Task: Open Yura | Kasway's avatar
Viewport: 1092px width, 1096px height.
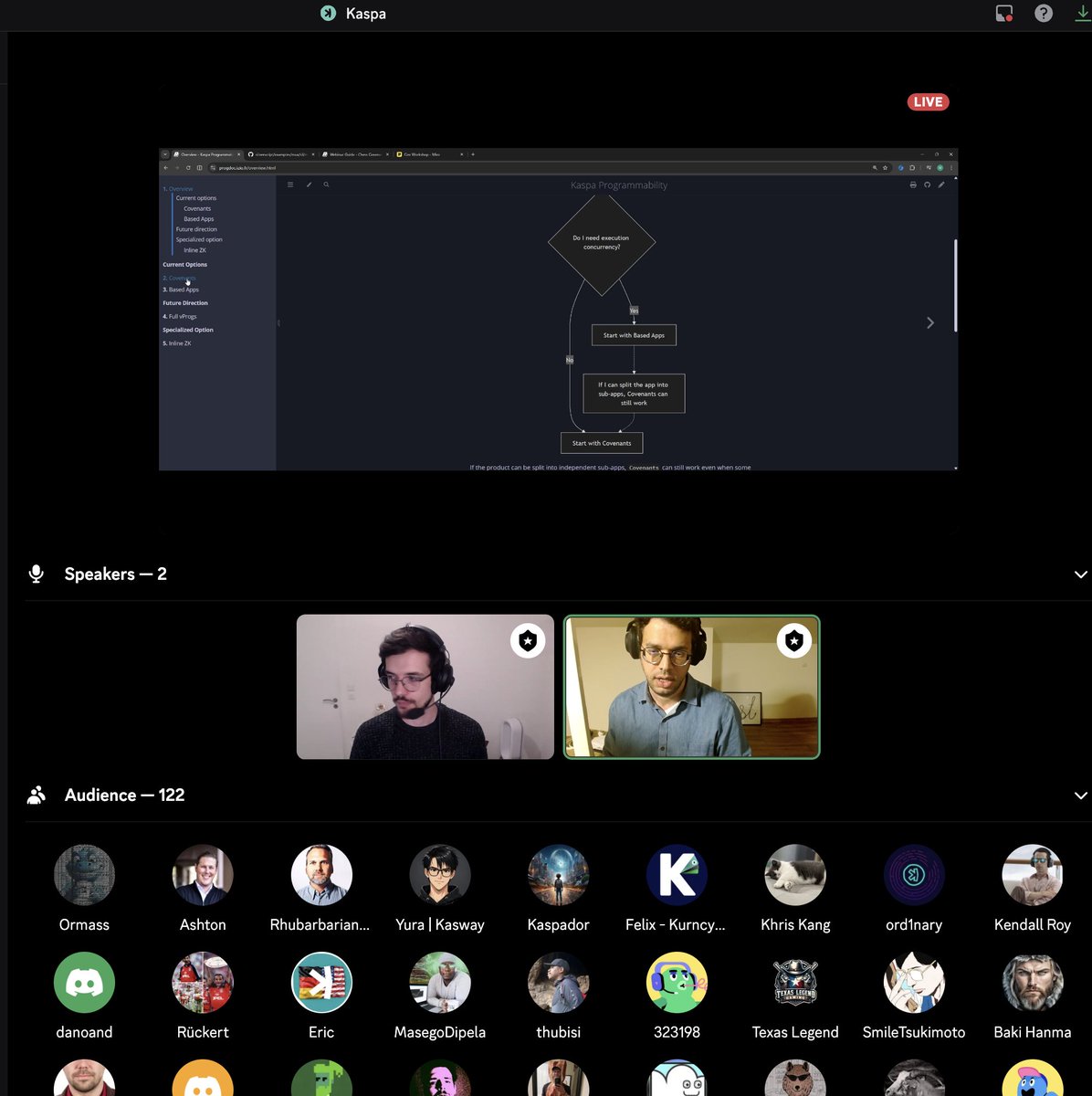Action: pos(440,875)
